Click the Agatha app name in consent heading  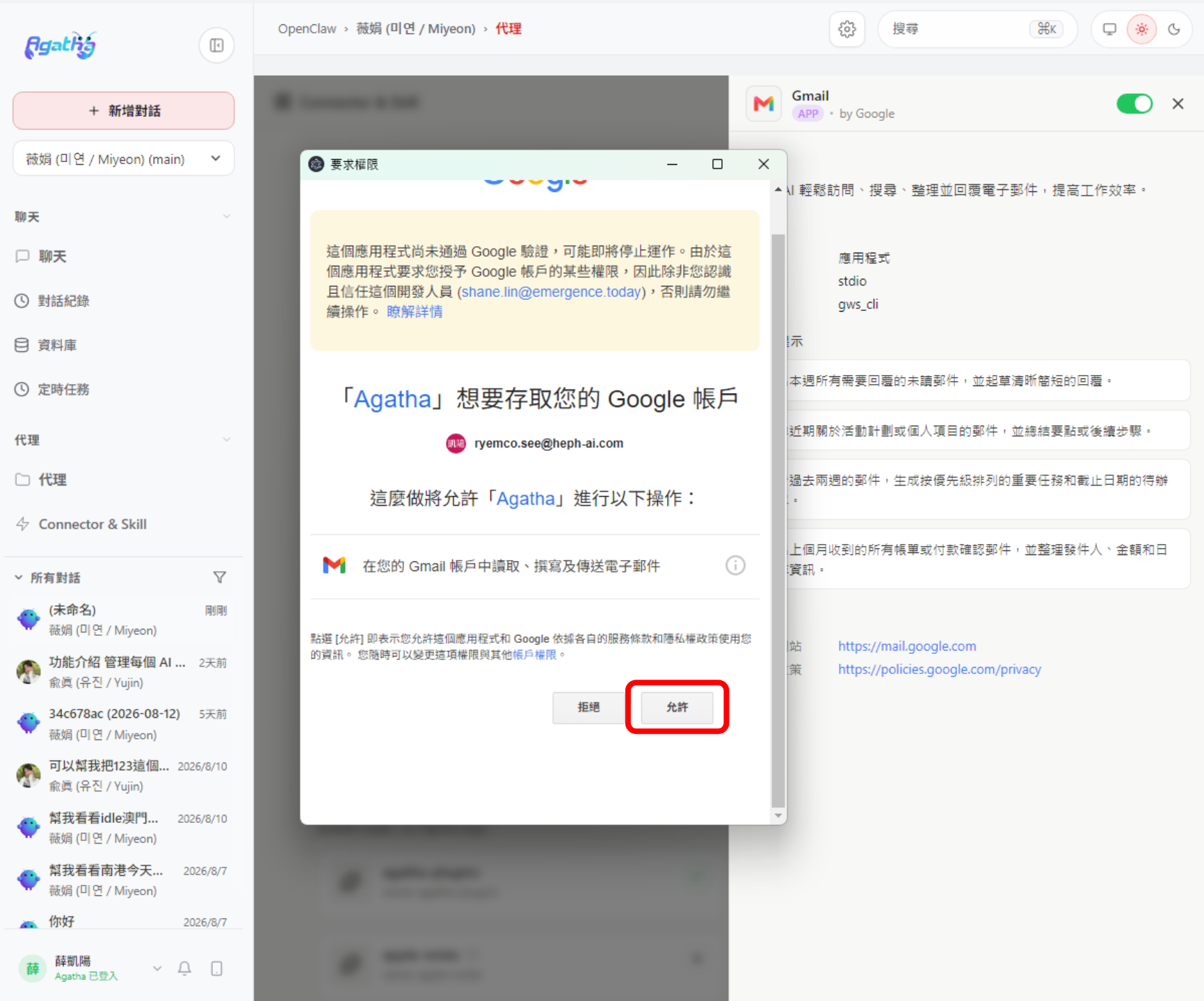coord(392,399)
